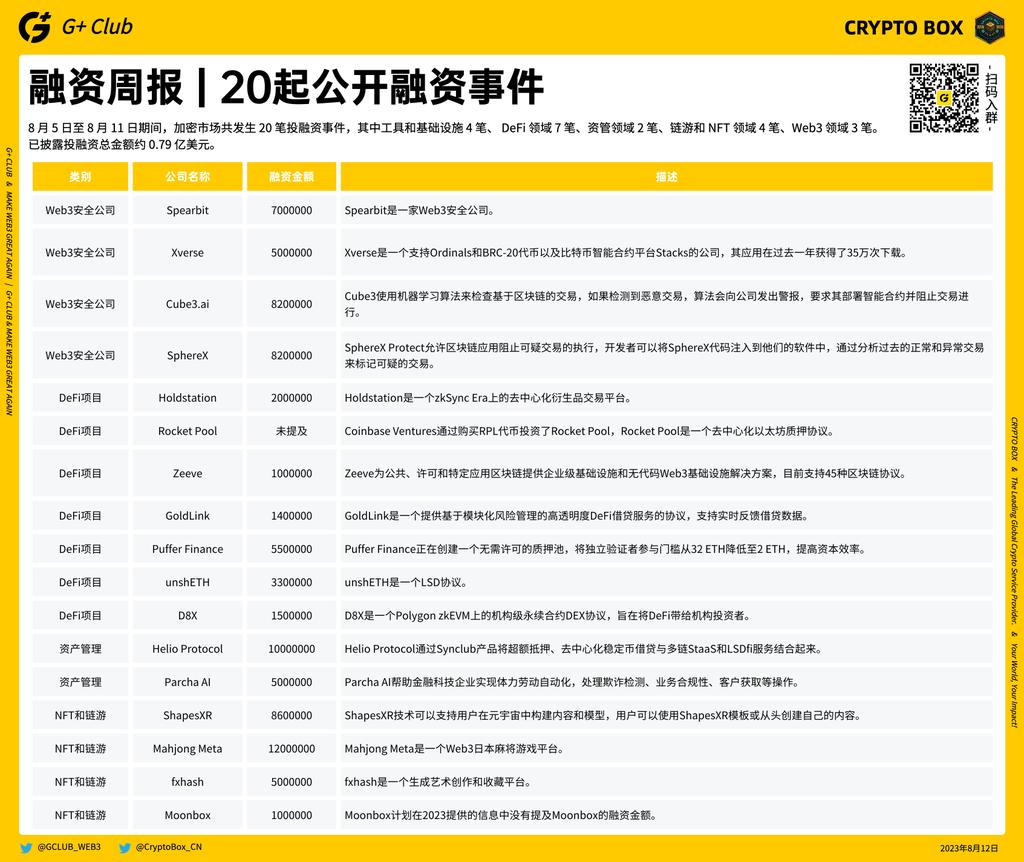
Task: Click the 扫码入群 label beside QR code
Action: [x=991, y=98]
